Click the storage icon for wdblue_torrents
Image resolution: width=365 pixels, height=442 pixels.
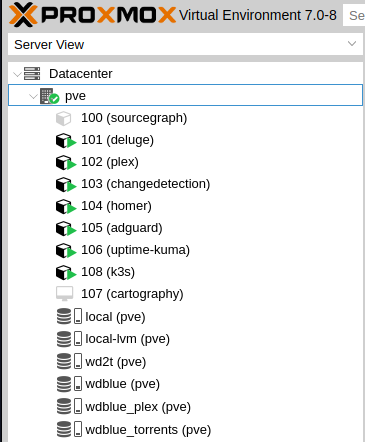pos(69,429)
